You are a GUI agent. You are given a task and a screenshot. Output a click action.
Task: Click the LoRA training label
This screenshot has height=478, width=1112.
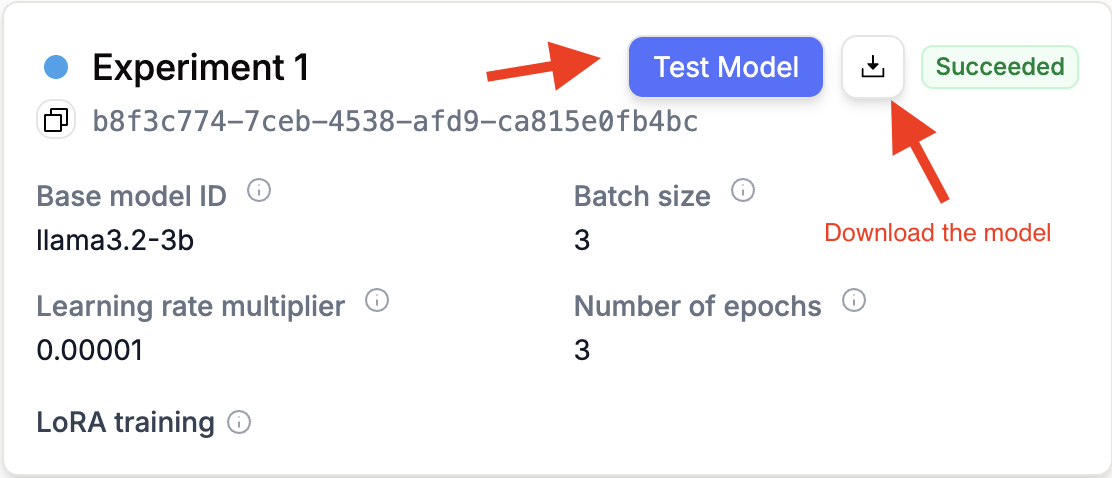[126, 423]
